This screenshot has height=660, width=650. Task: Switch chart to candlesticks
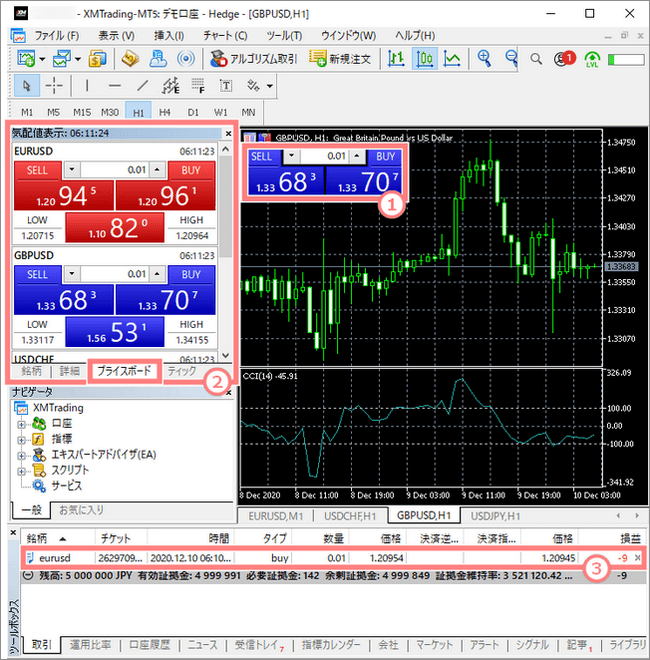pos(424,59)
